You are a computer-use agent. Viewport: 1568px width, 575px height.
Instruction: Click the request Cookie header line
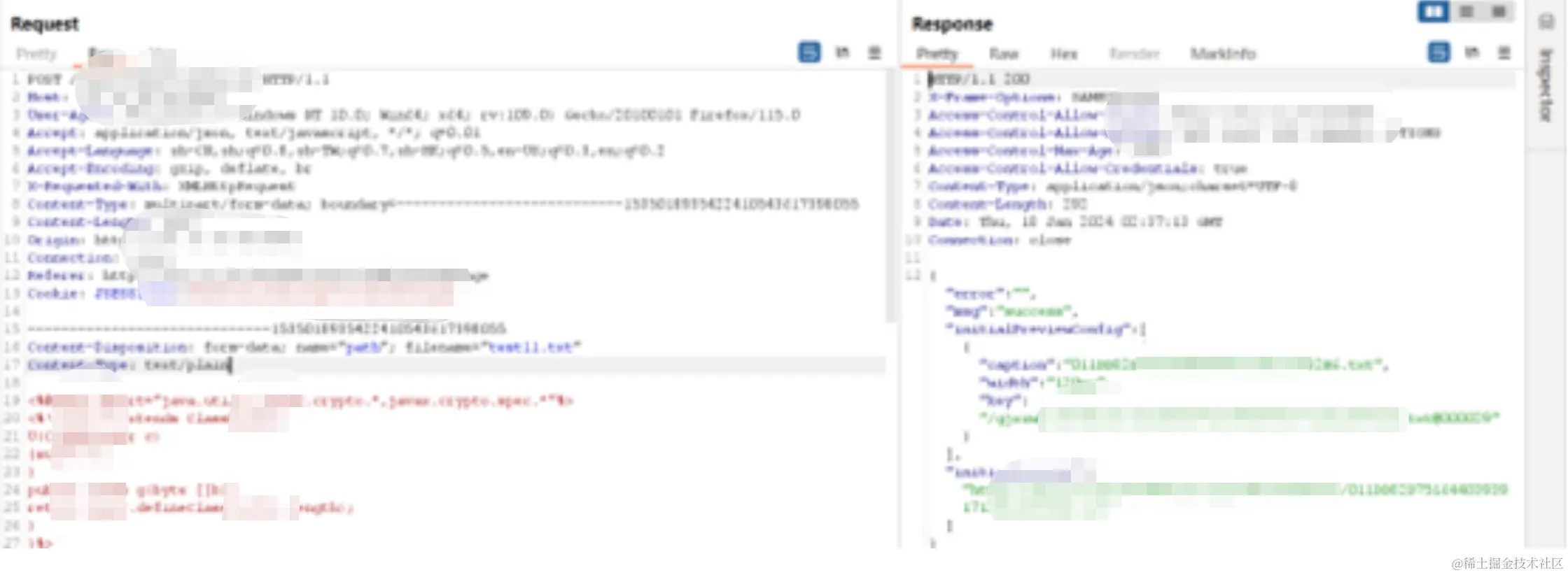[240, 293]
